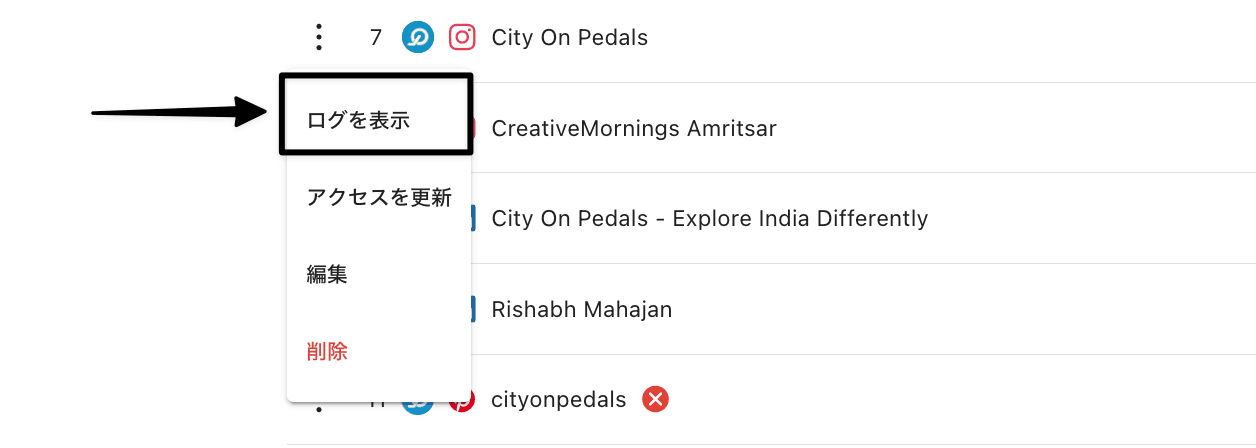Click the blue icon edge before City On Pedals - Explore India
Screen dimensions: 1256x448
(473, 218)
